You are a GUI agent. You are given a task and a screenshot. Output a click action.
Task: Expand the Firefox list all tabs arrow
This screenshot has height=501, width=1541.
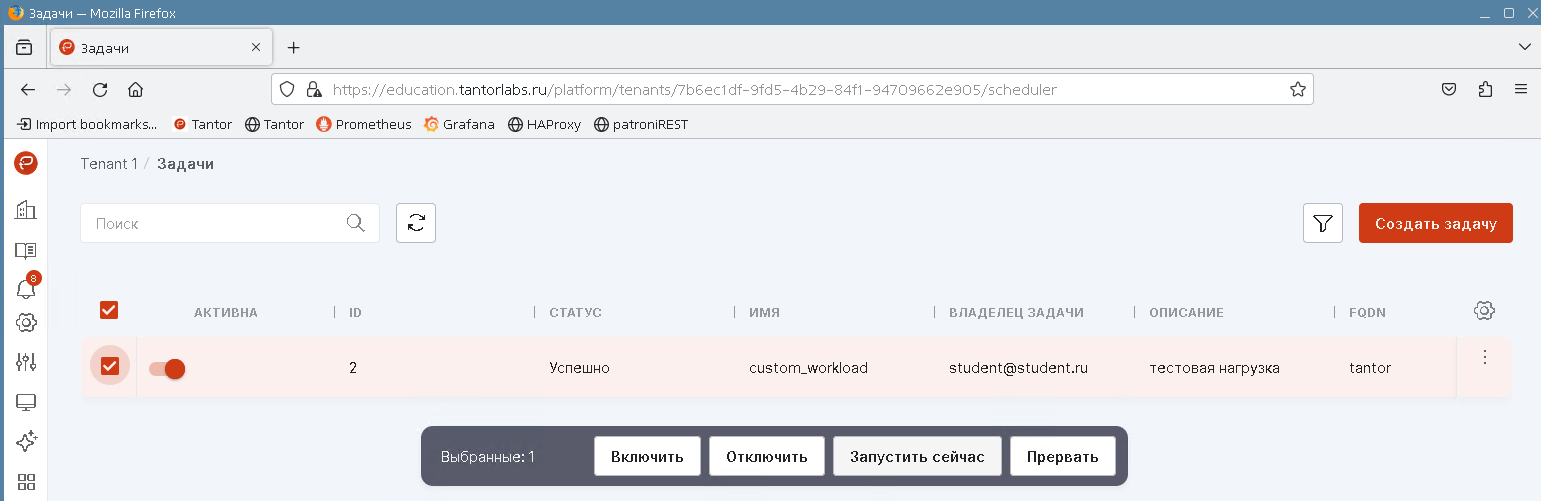(x=1524, y=47)
